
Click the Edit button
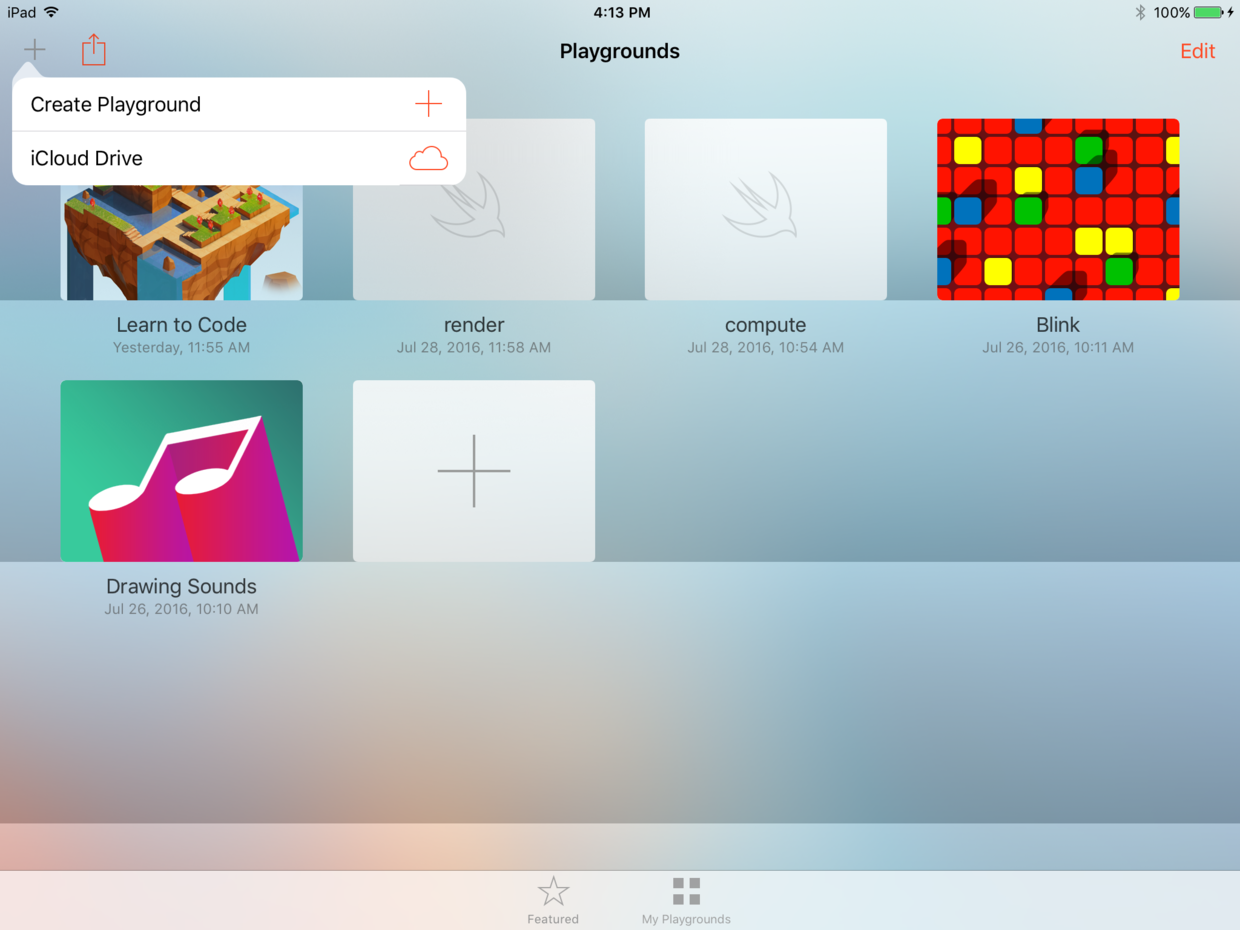[1197, 51]
